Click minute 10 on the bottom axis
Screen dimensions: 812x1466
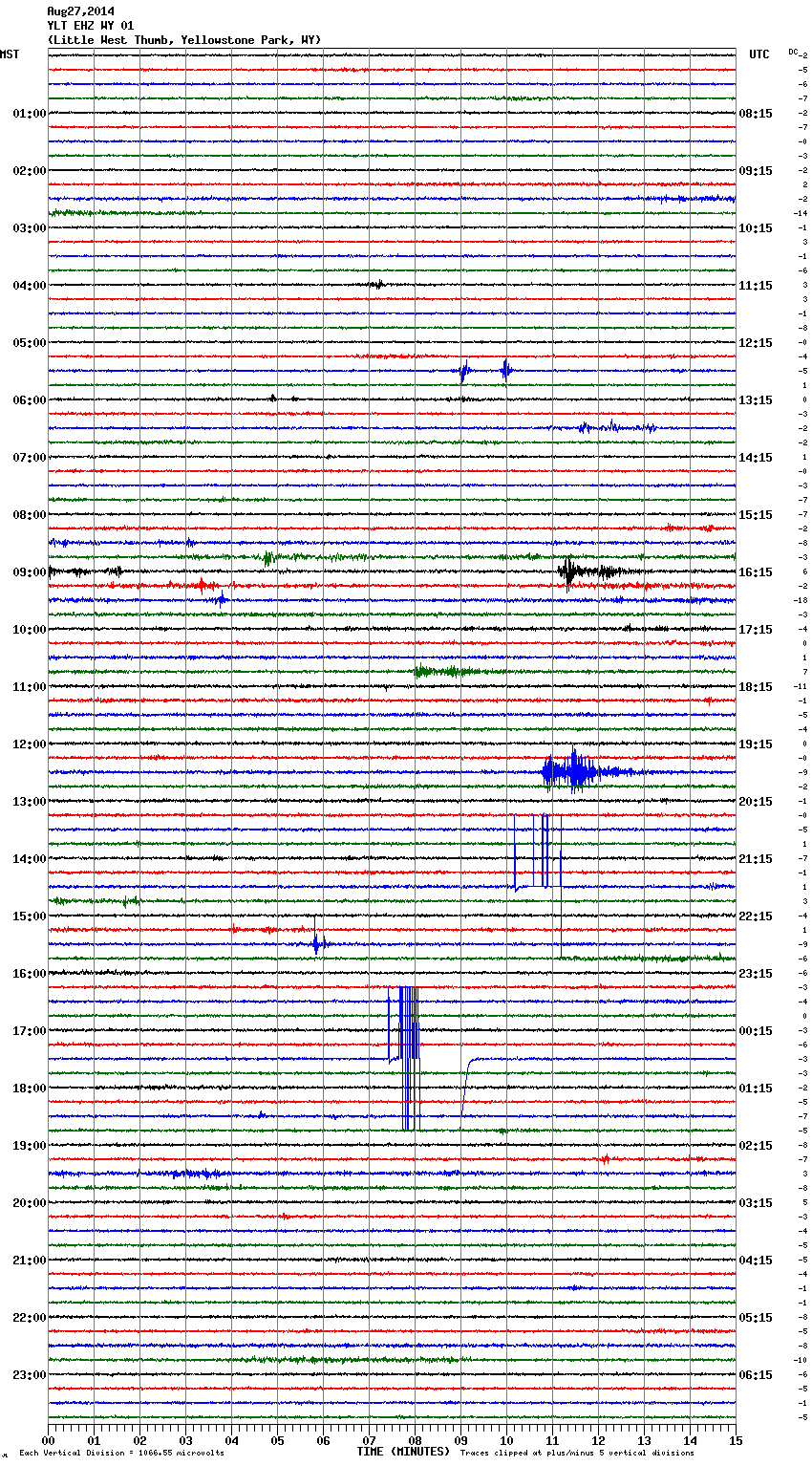[x=506, y=1440]
